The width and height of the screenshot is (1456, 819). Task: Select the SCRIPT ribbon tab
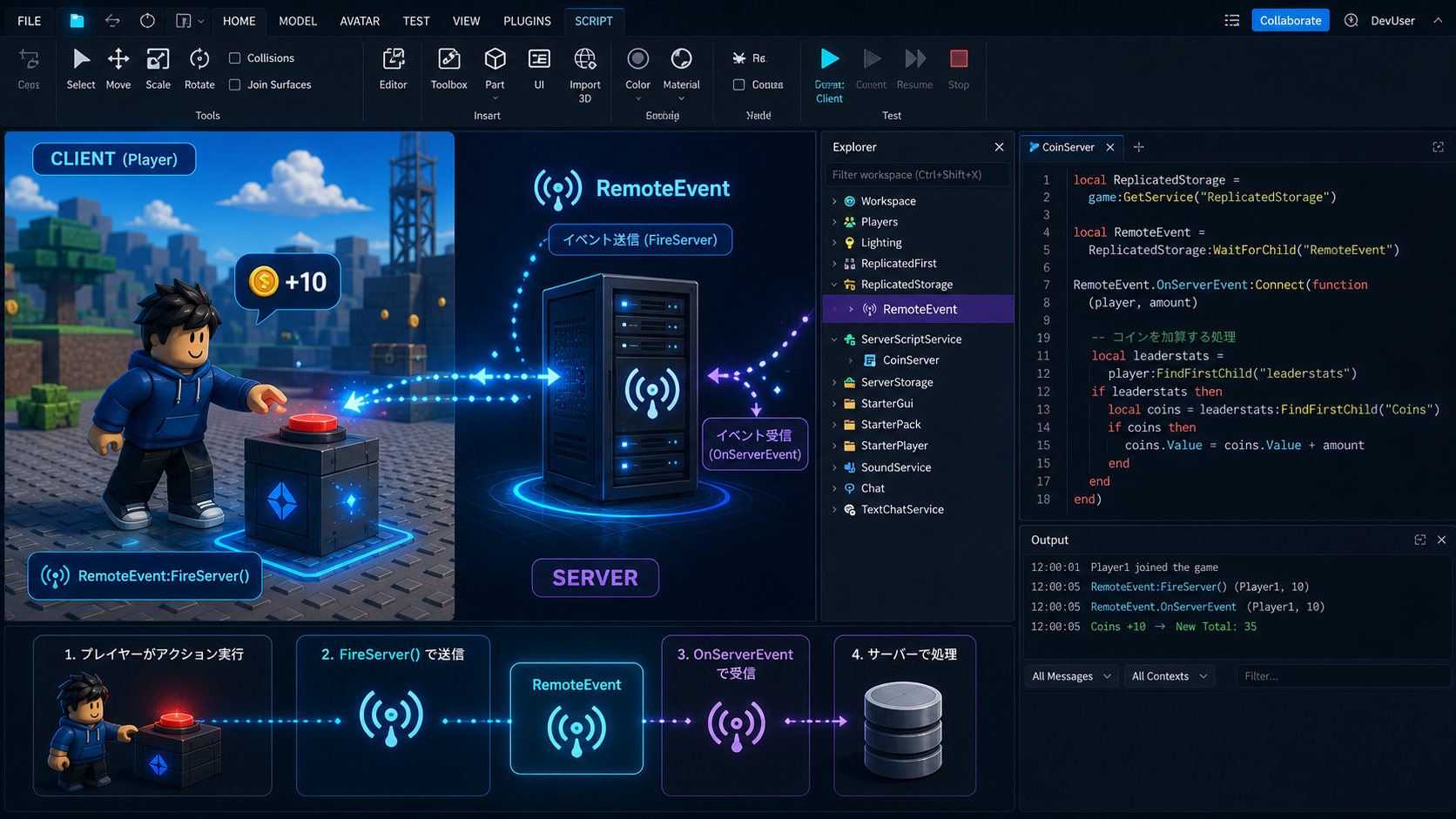point(594,21)
